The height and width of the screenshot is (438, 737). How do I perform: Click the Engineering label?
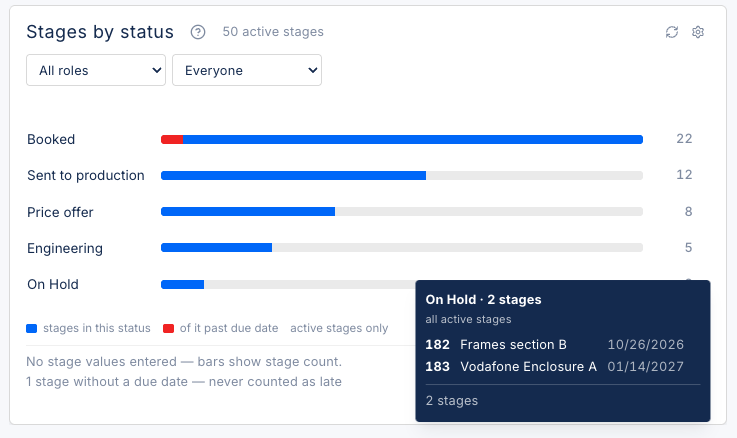[x=65, y=248]
